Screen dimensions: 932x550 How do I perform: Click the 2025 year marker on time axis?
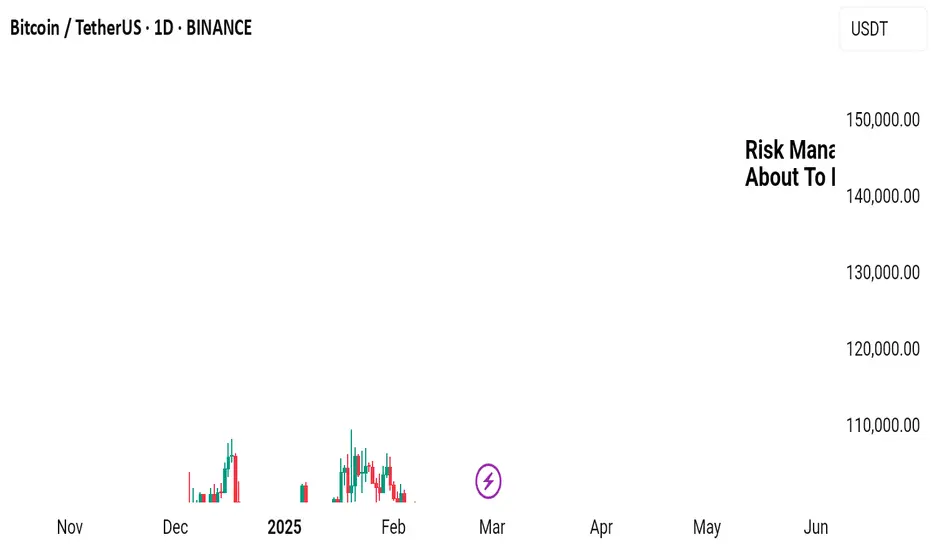click(x=284, y=527)
